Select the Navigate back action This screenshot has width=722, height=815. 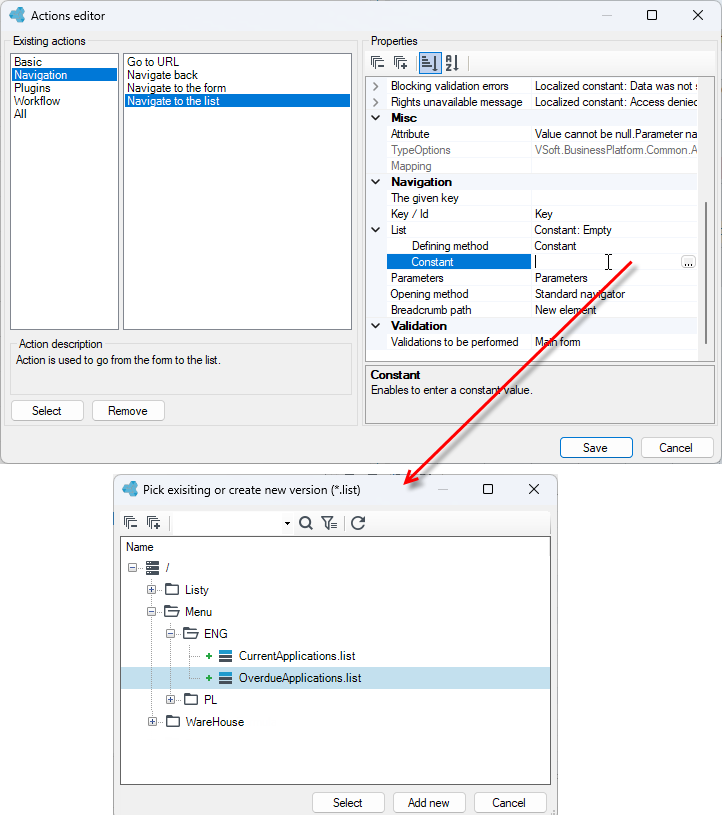238,75
